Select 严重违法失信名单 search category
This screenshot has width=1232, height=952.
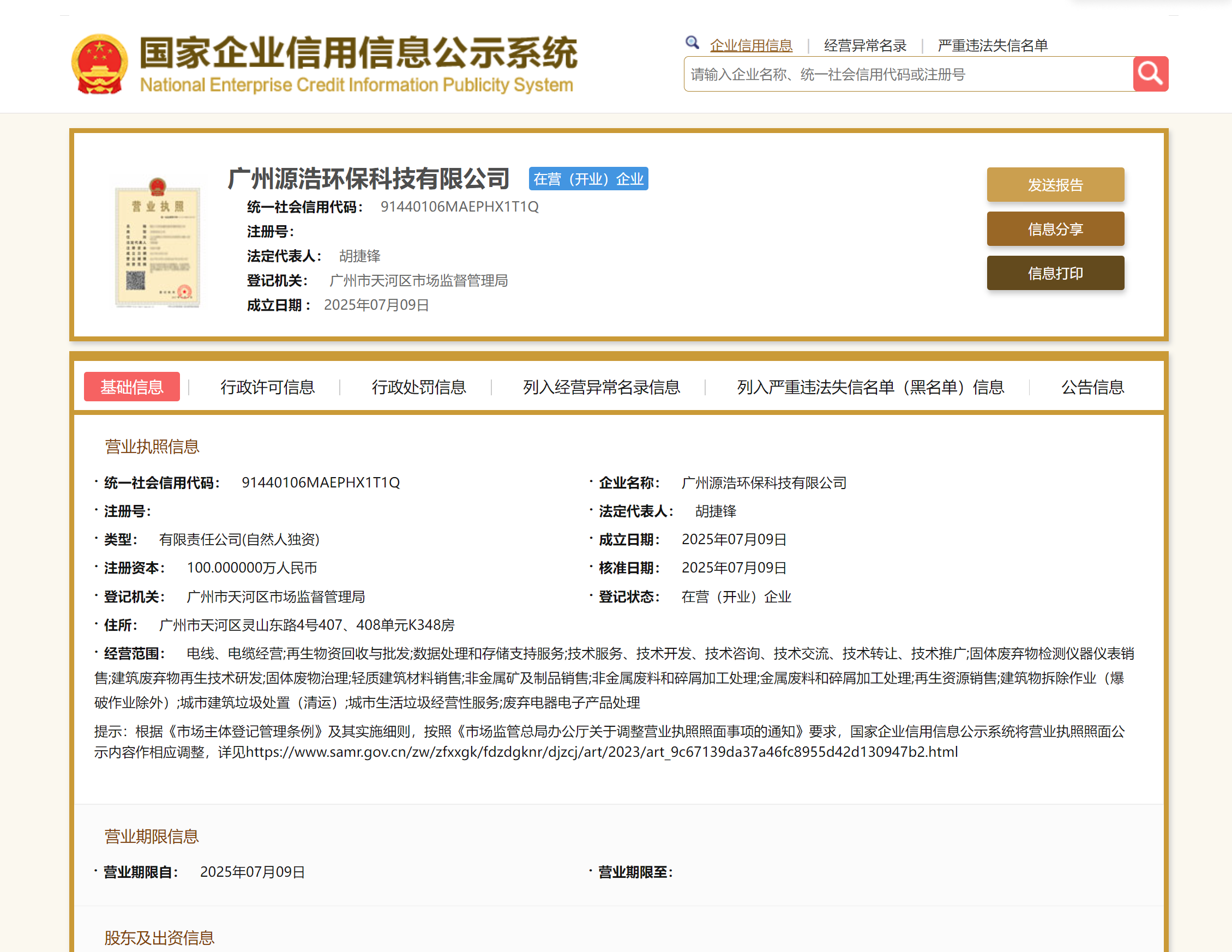coord(992,45)
